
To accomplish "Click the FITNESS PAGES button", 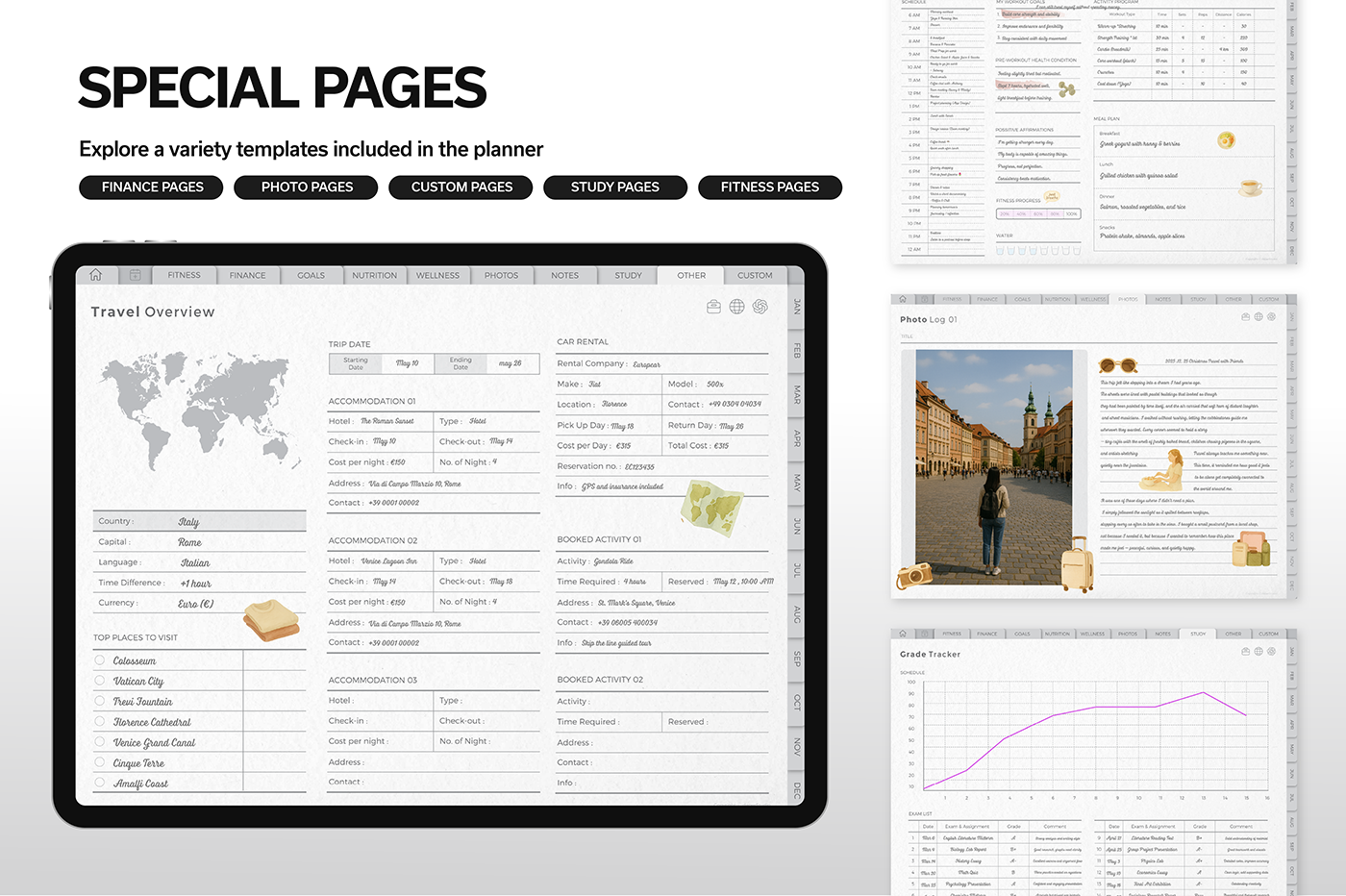I will tap(769, 187).
